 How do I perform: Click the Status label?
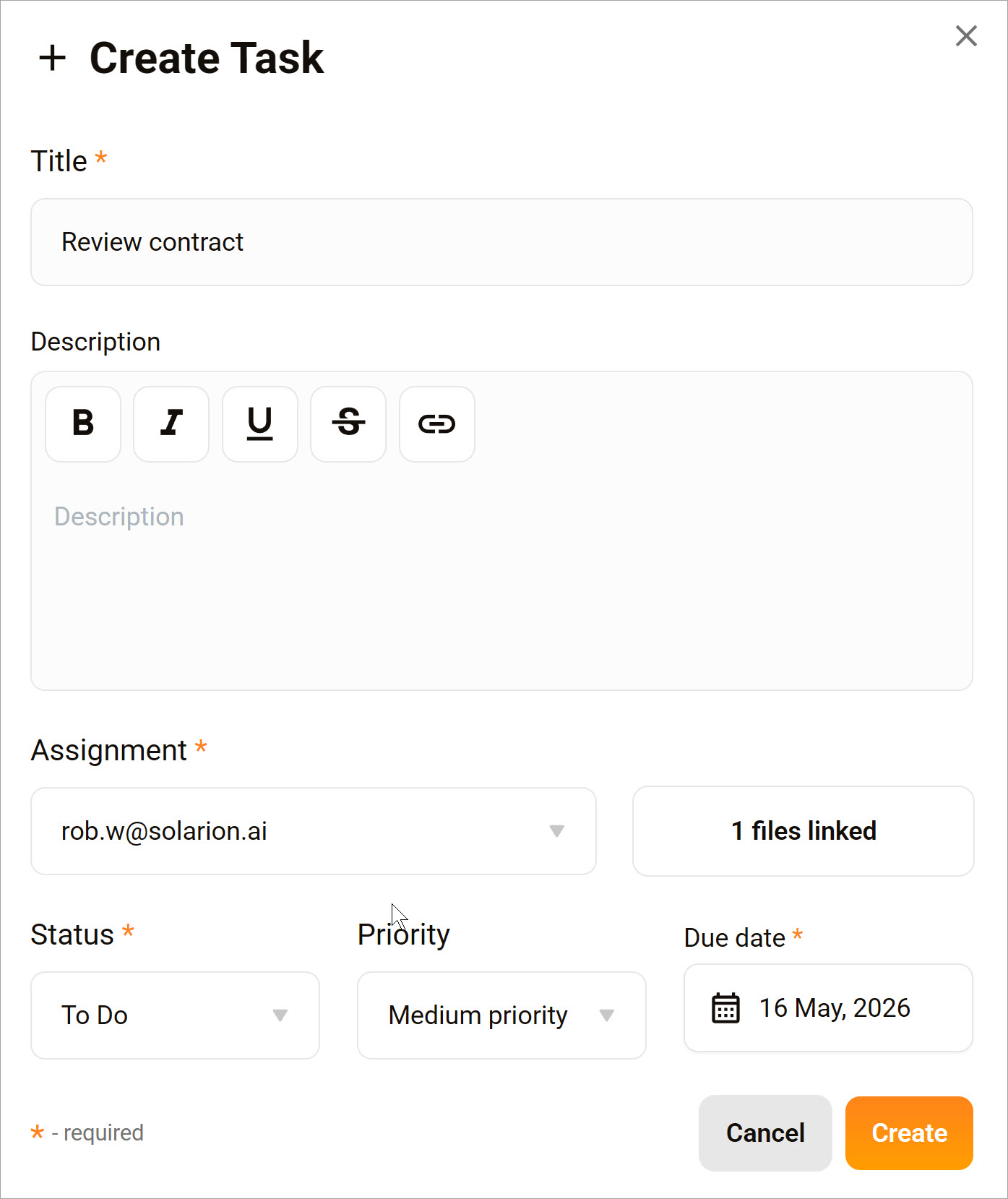tap(72, 934)
